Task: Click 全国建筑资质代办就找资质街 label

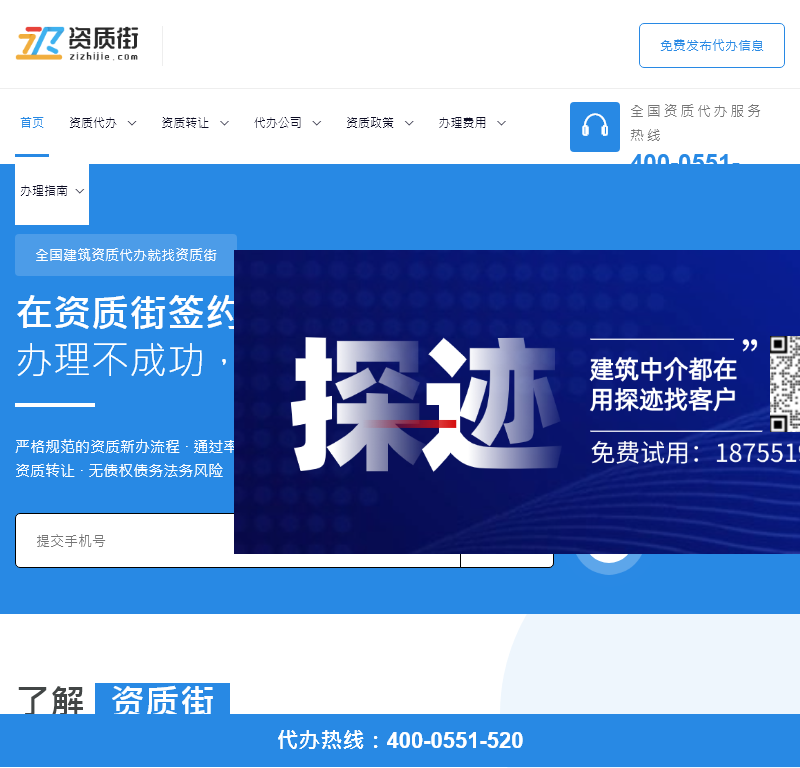Action: tap(126, 255)
